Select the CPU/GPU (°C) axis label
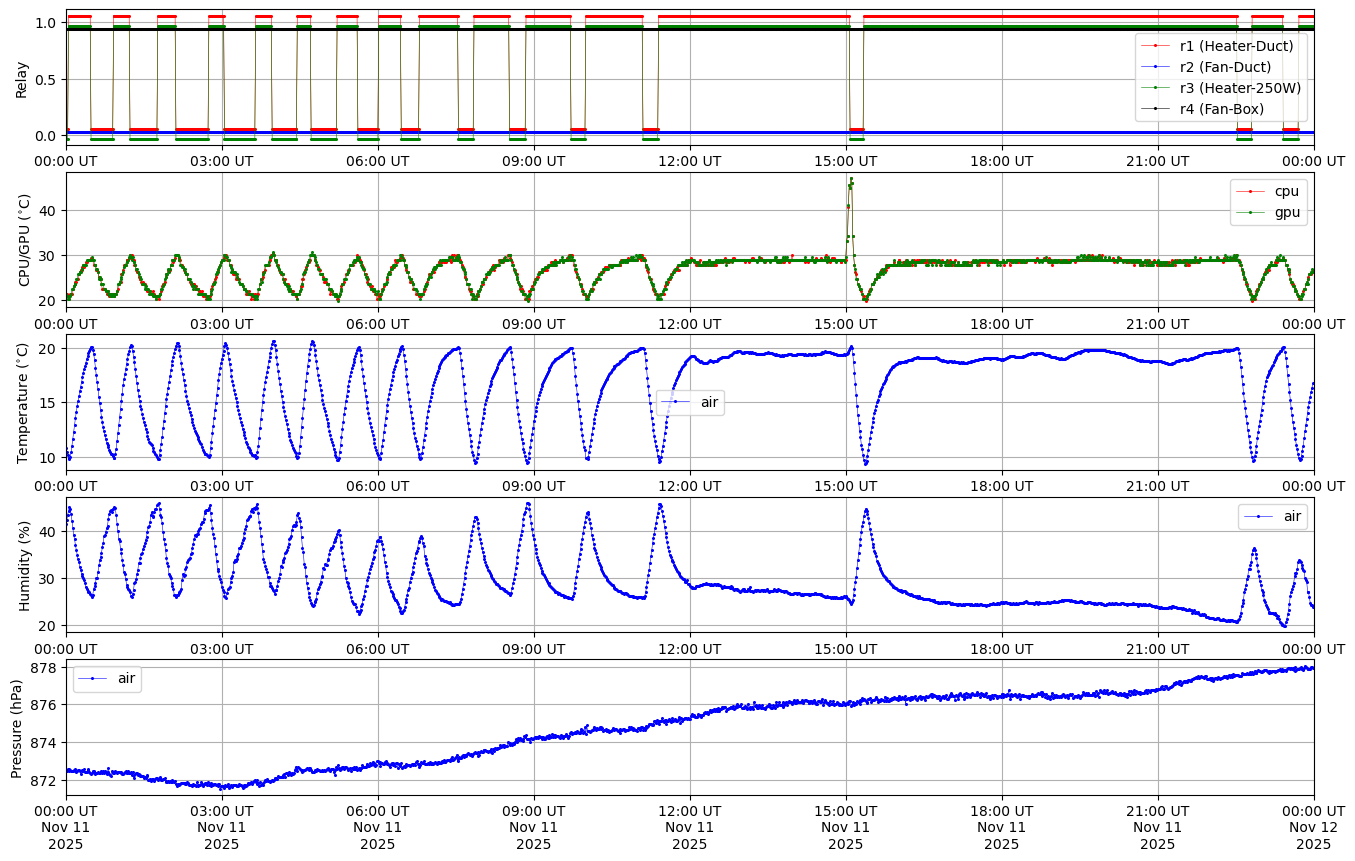The height and width of the screenshot is (861, 1355). pyautogui.click(x=24, y=240)
